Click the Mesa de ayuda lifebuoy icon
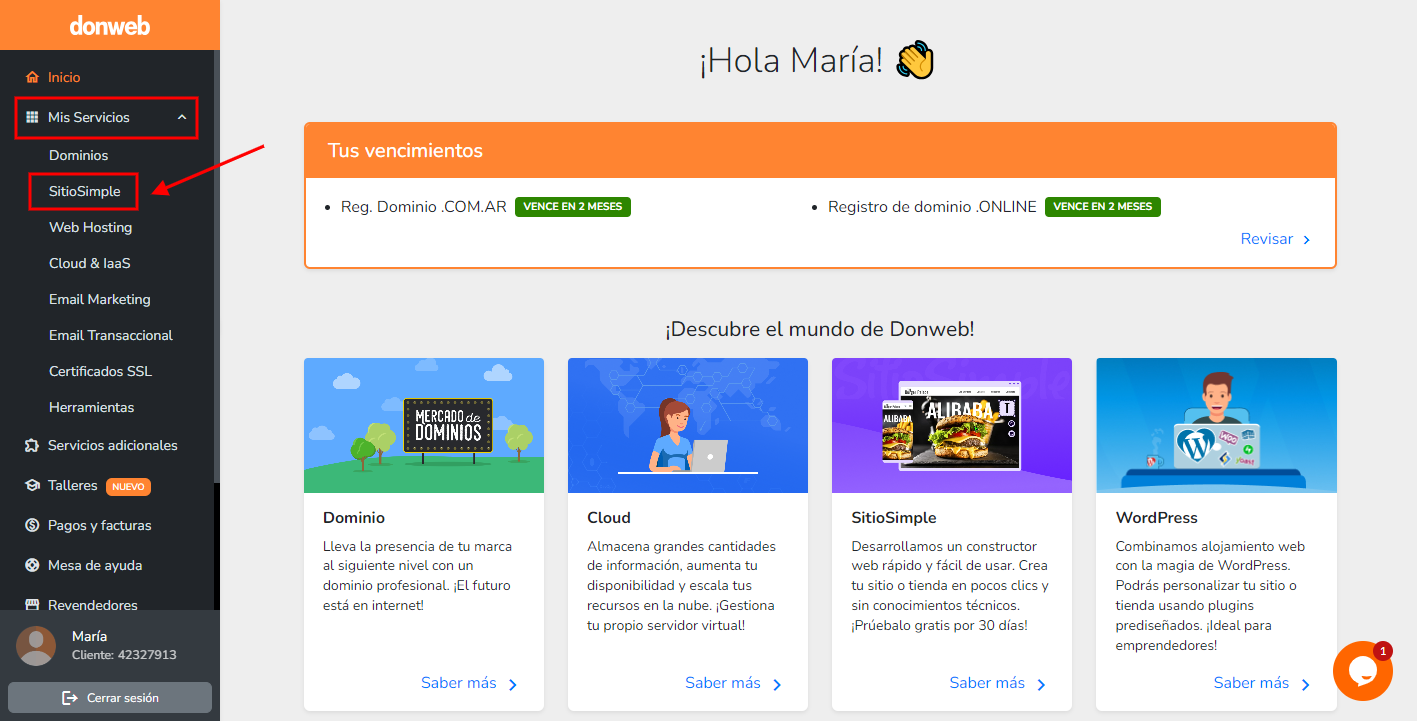Image resolution: width=1417 pixels, height=721 pixels. (x=32, y=565)
